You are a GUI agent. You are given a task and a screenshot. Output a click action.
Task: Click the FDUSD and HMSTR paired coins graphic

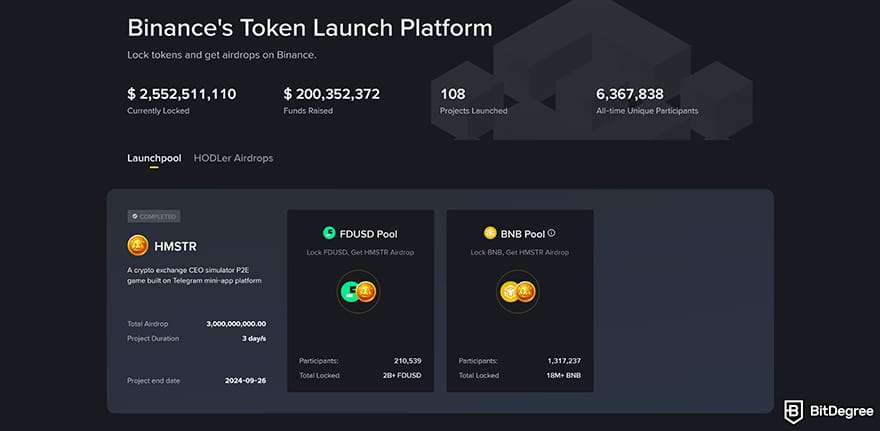(x=359, y=292)
